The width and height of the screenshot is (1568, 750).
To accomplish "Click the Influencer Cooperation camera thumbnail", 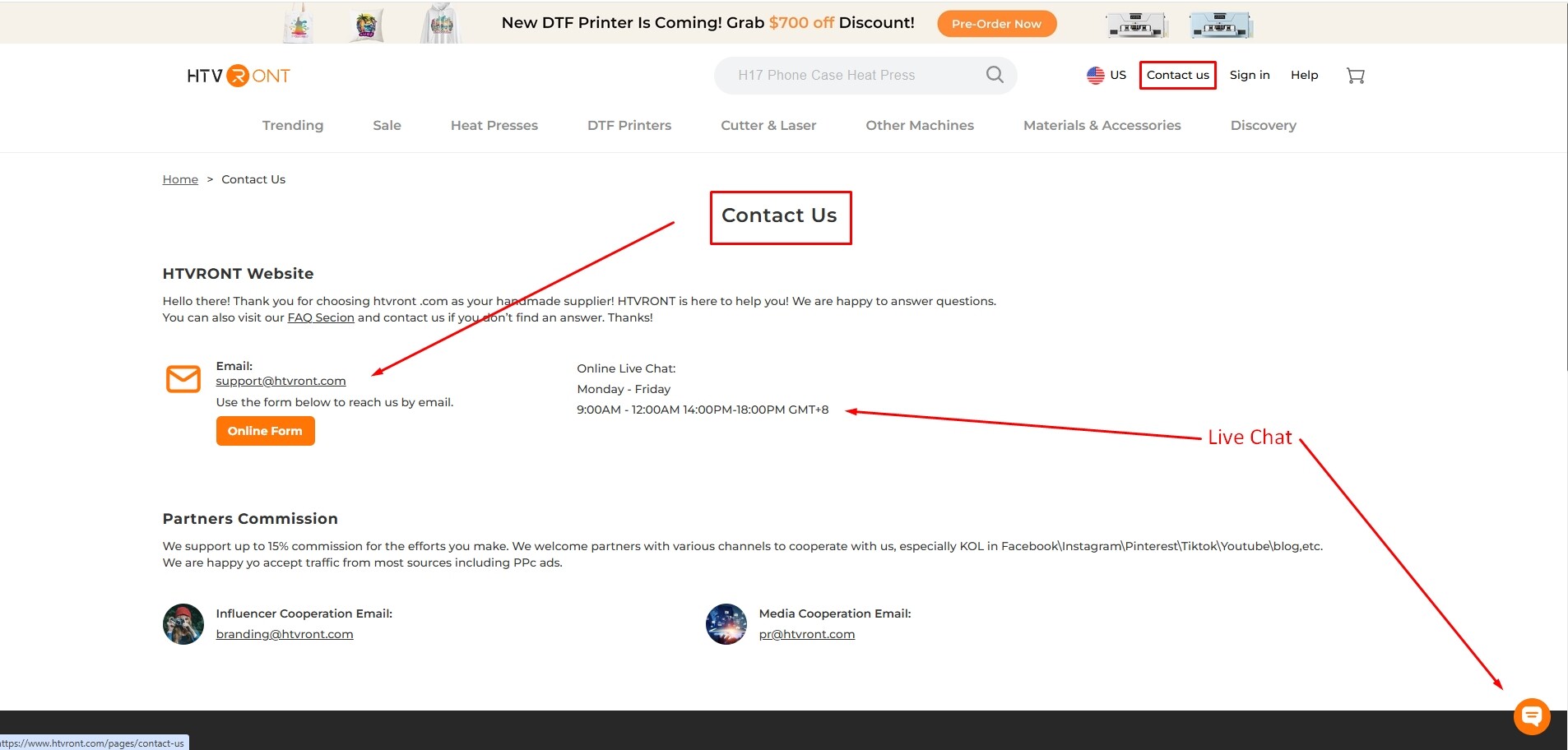I will [x=183, y=624].
